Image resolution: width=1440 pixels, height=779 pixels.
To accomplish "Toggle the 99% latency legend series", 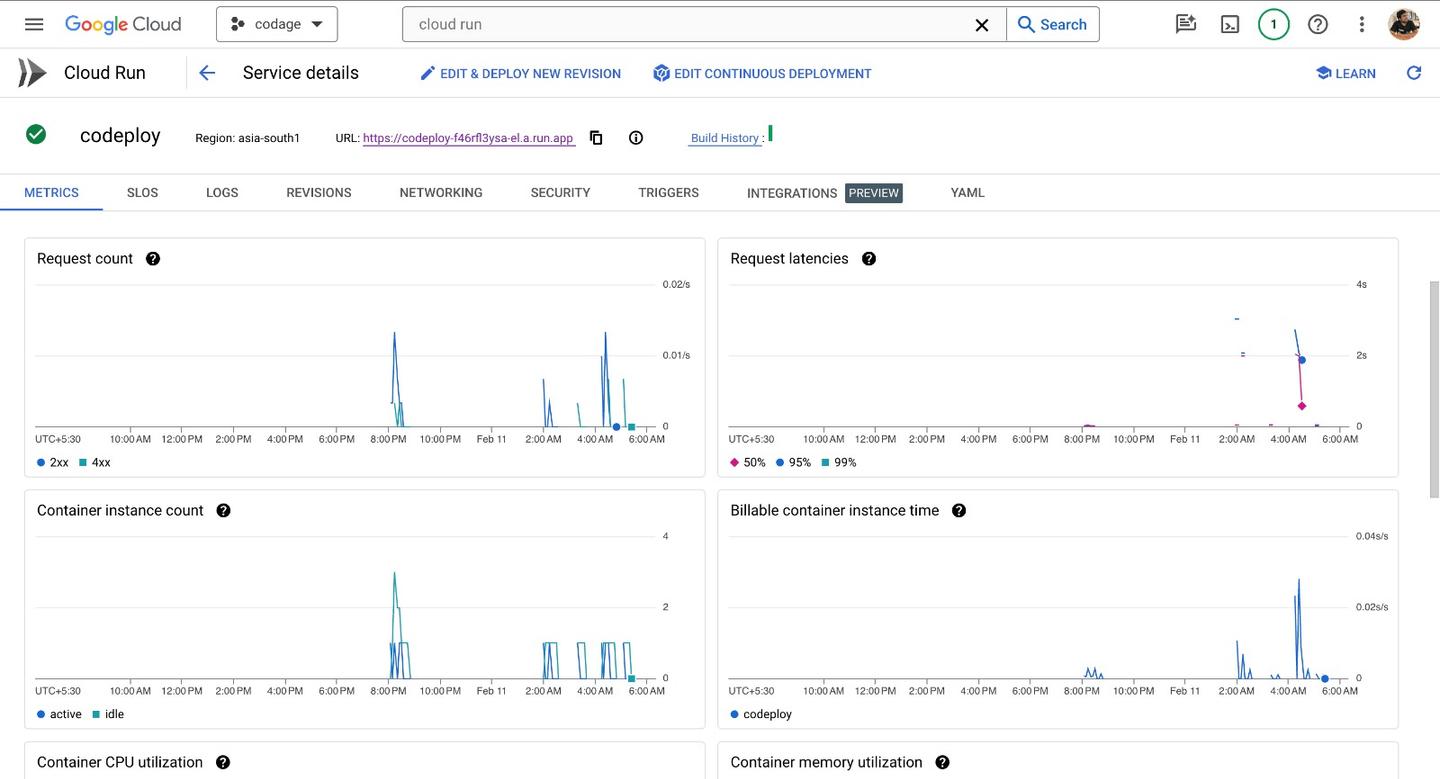I will pos(839,462).
